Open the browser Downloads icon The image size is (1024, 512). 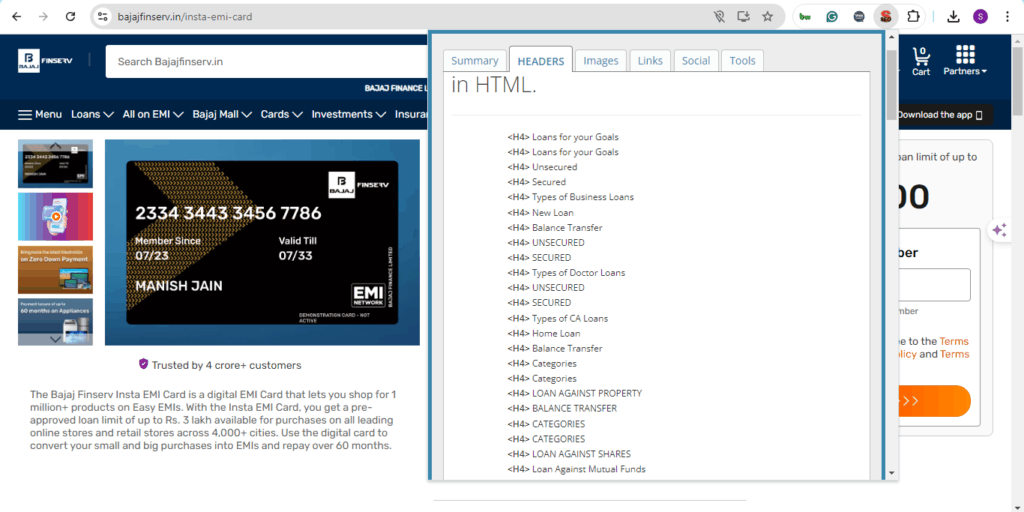[953, 17]
